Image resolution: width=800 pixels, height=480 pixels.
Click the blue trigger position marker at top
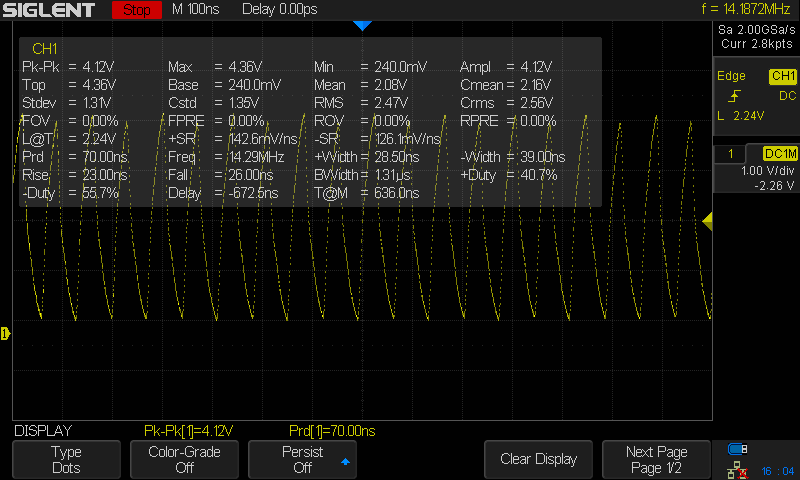(x=362, y=25)
